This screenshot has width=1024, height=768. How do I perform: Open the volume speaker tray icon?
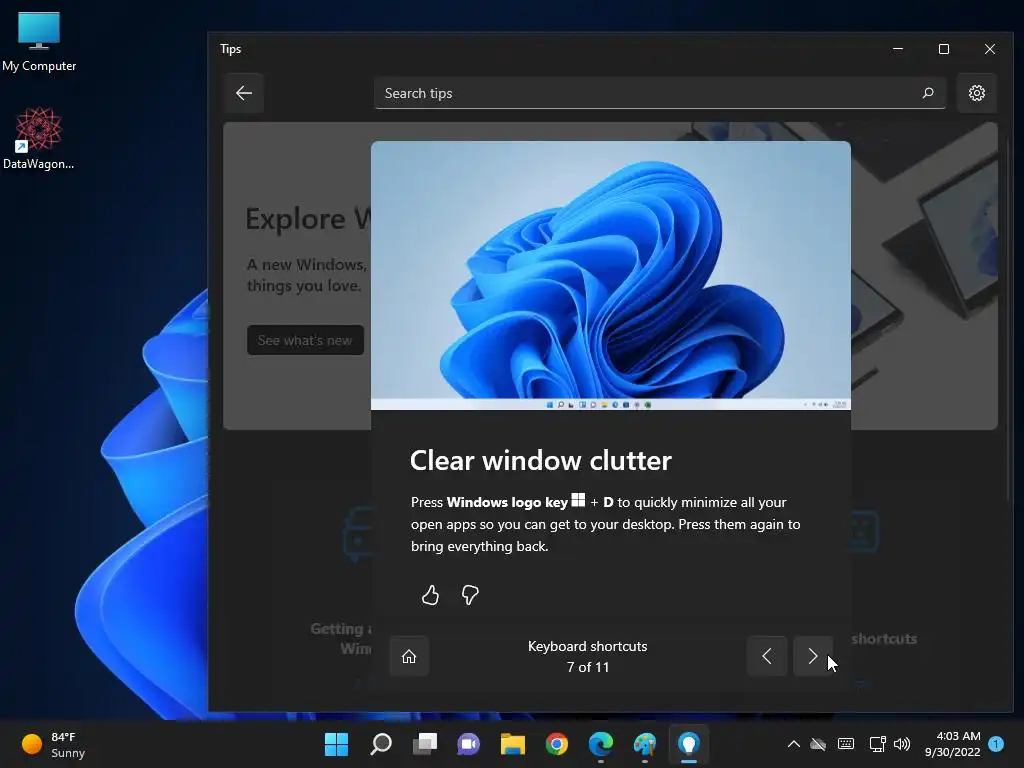[x=902, y=744]
